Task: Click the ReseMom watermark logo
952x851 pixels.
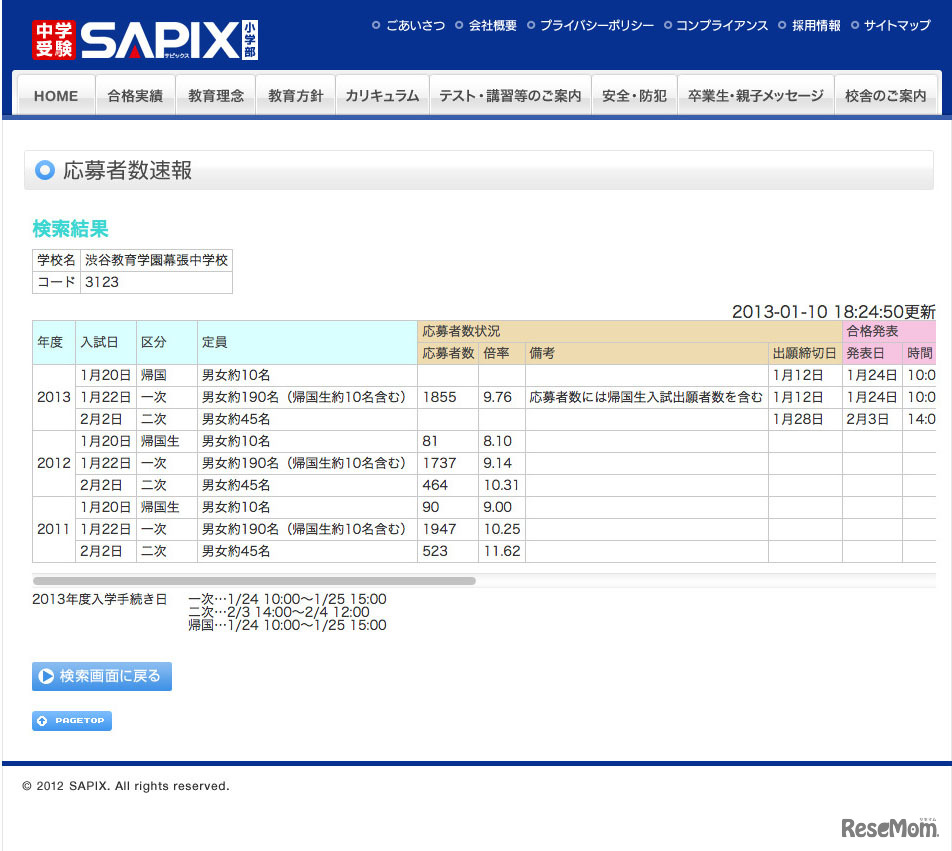Action: tap(889, 827)
